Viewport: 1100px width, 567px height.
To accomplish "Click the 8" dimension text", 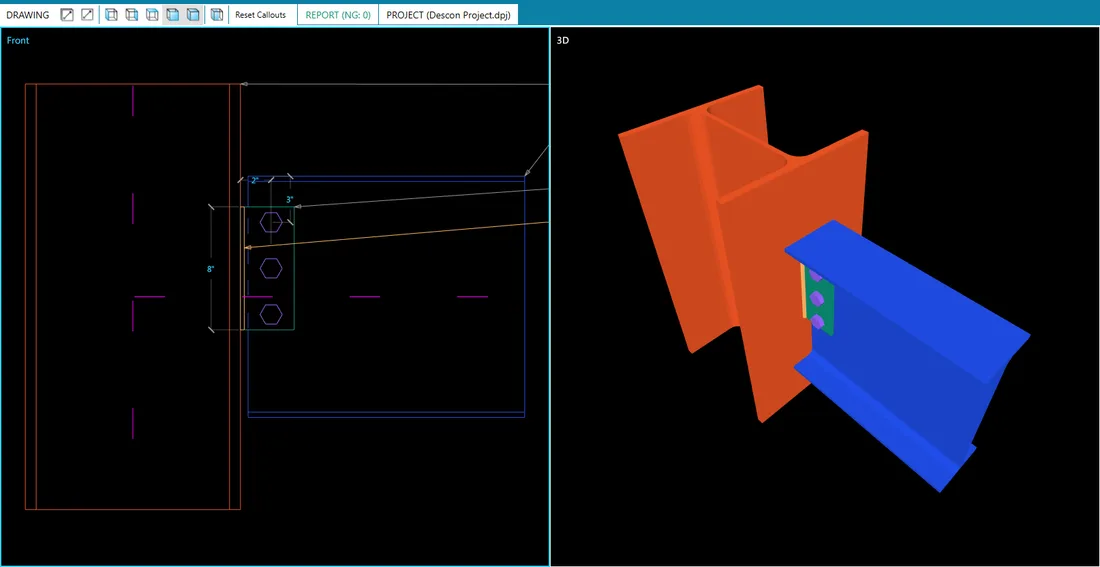I will (x=210, y=269).
